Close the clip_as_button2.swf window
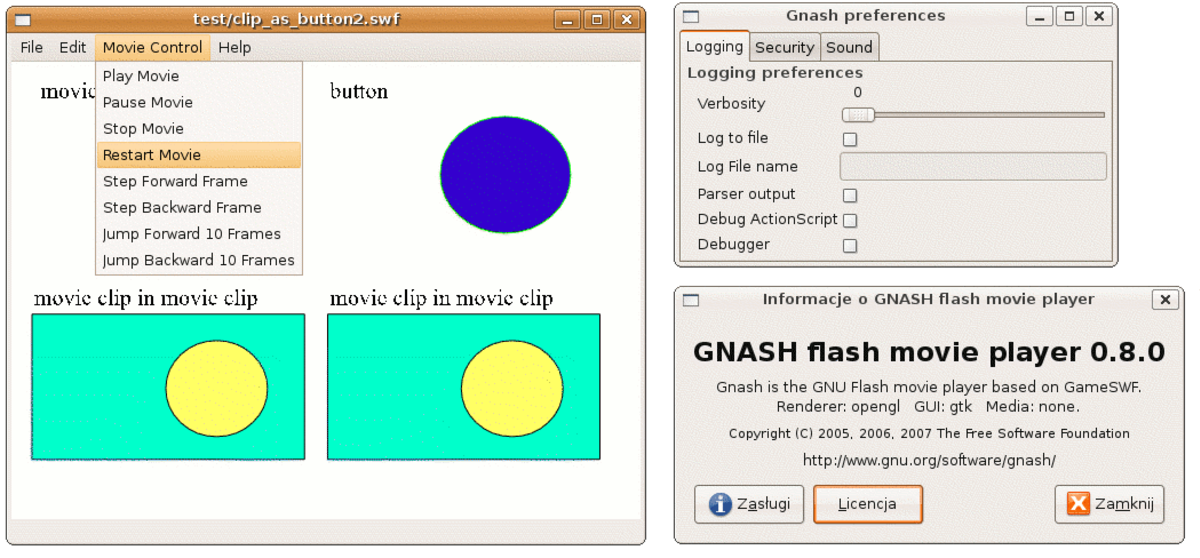Viewport: 1200px width, 558px height. (626, 19)
